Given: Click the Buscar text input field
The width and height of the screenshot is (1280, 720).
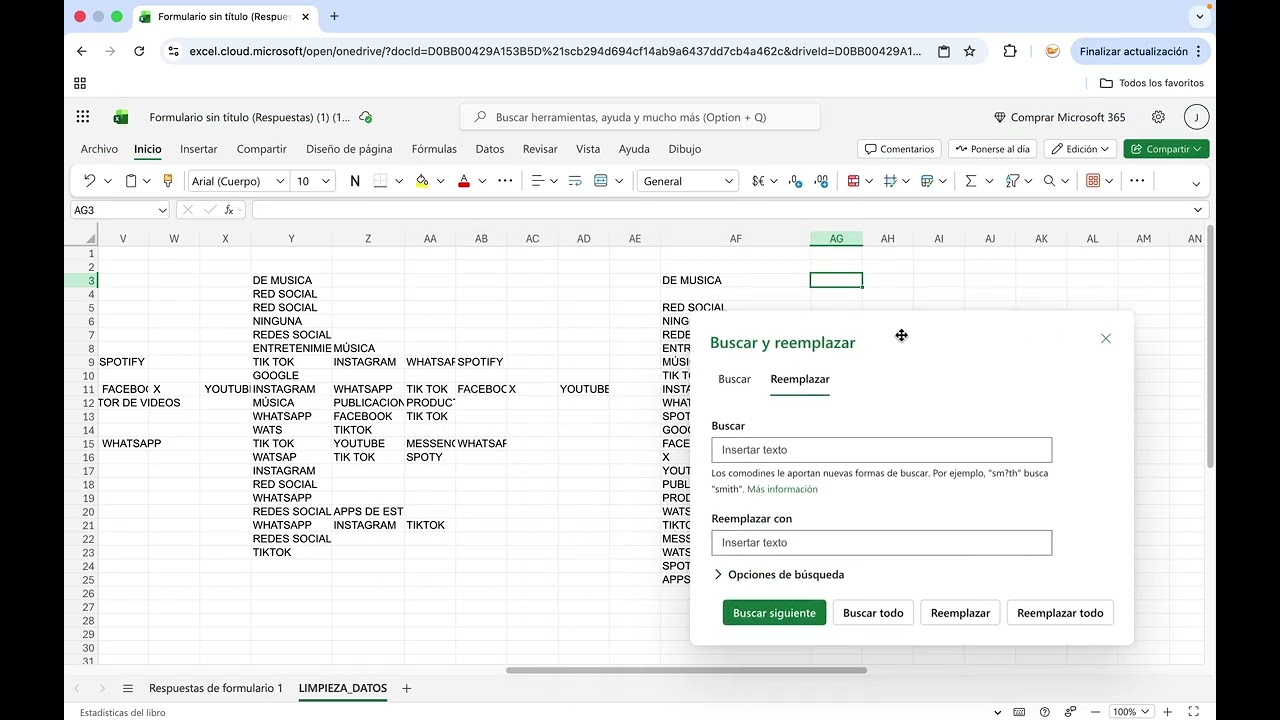Looking at the screenshot, I should coord(882,450).
